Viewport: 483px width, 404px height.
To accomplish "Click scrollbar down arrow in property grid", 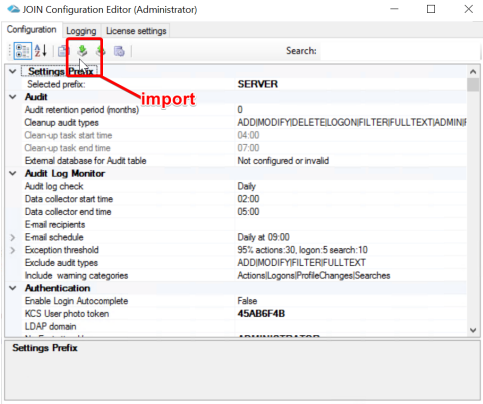I will (x=473, y=330).
